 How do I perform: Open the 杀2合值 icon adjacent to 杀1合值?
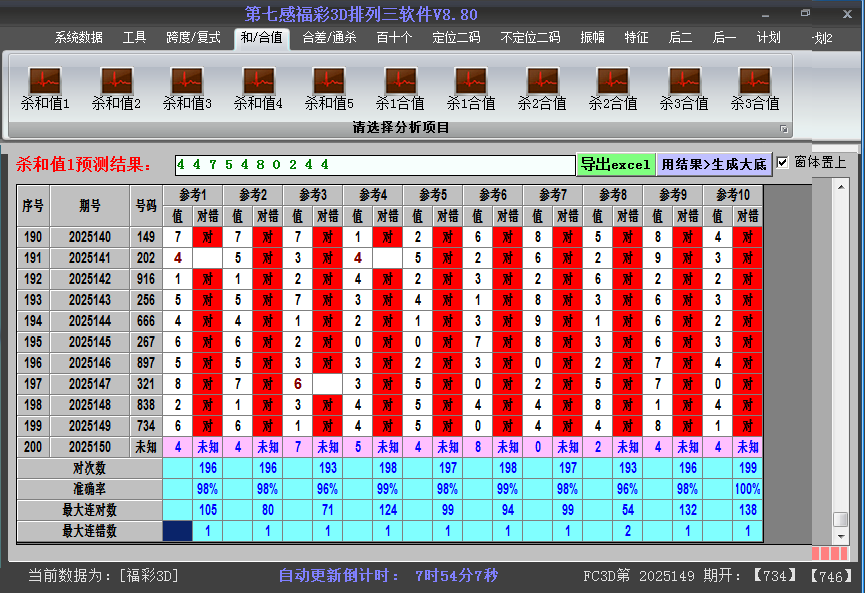click(542, 88)
